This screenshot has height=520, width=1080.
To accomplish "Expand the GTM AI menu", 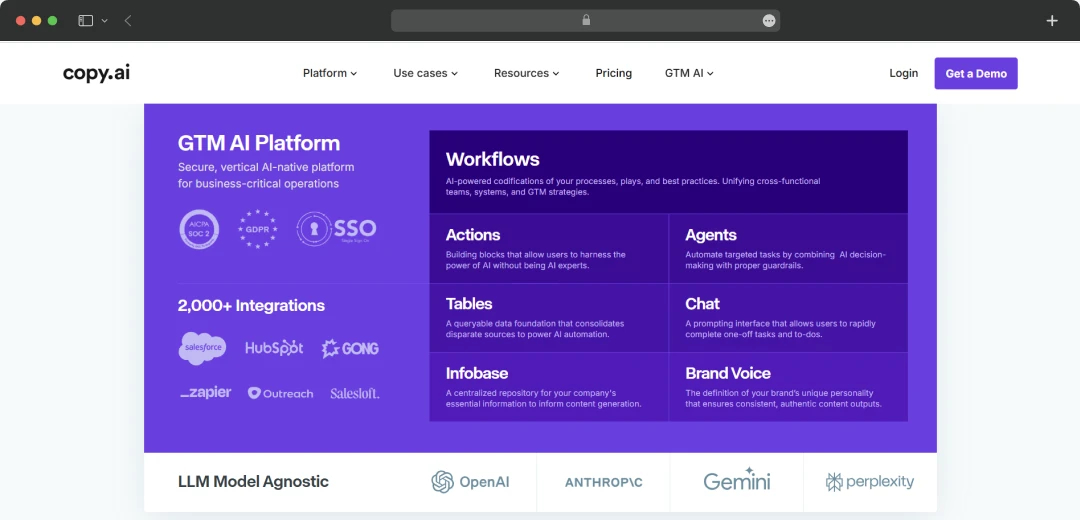I will [689, 73].
